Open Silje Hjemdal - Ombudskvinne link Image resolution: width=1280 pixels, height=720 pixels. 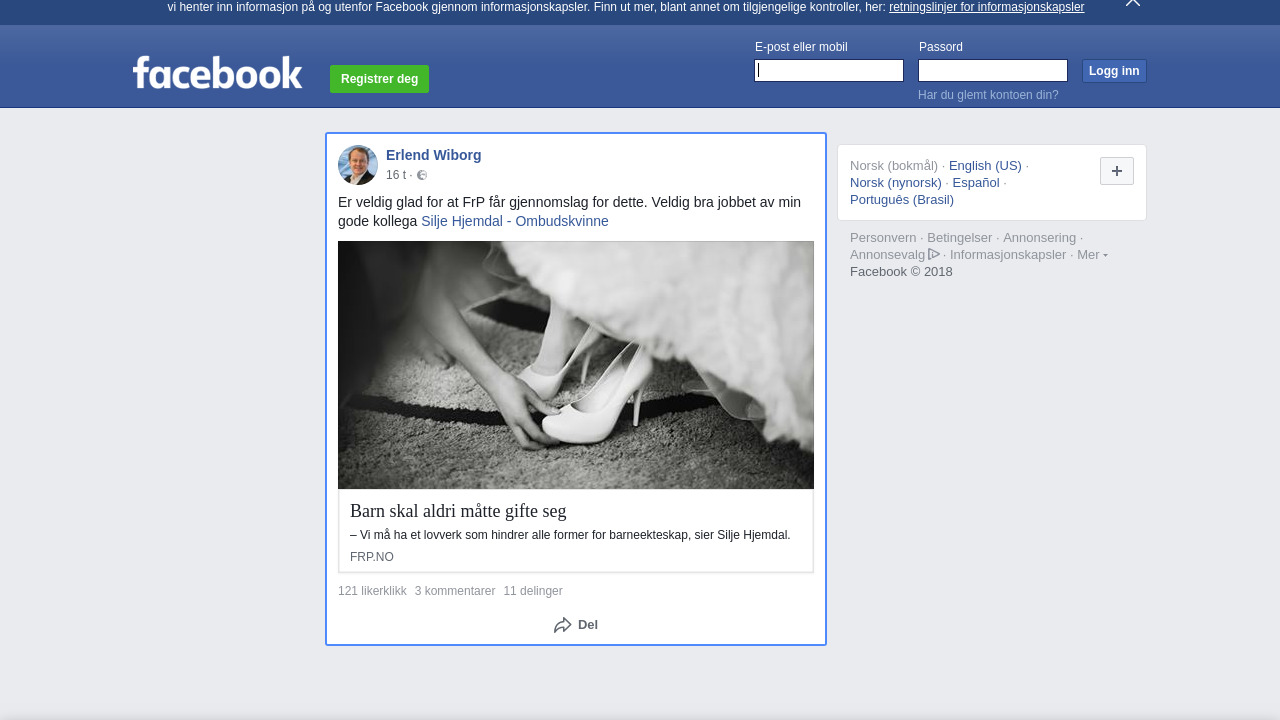click(515, 221)
